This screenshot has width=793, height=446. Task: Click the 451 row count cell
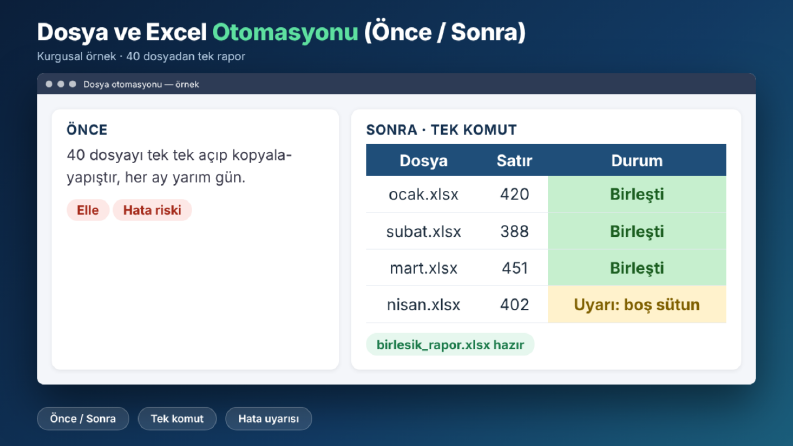point(514,267)
